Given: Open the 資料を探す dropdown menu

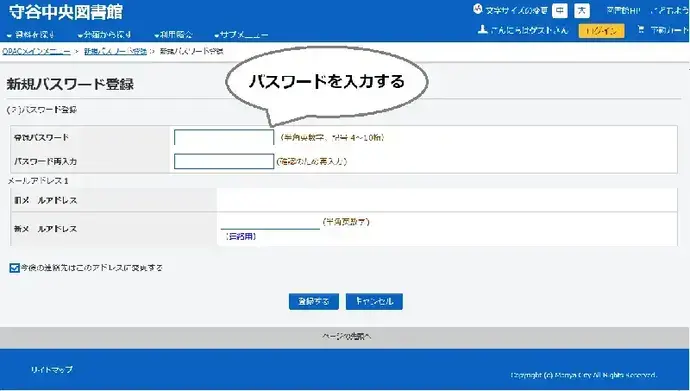Looking at the screenshot, I should point(31,35).
